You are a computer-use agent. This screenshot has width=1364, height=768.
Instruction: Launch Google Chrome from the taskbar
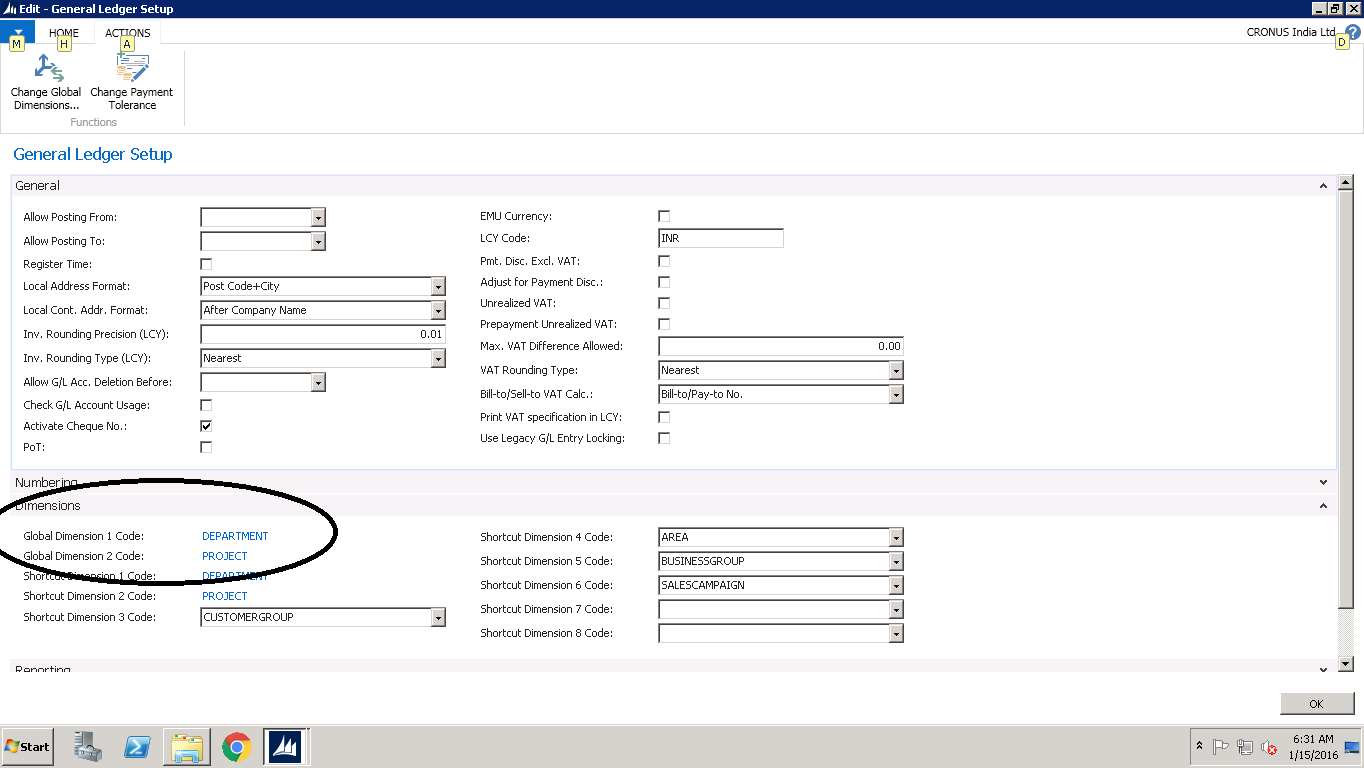point(235,746)
